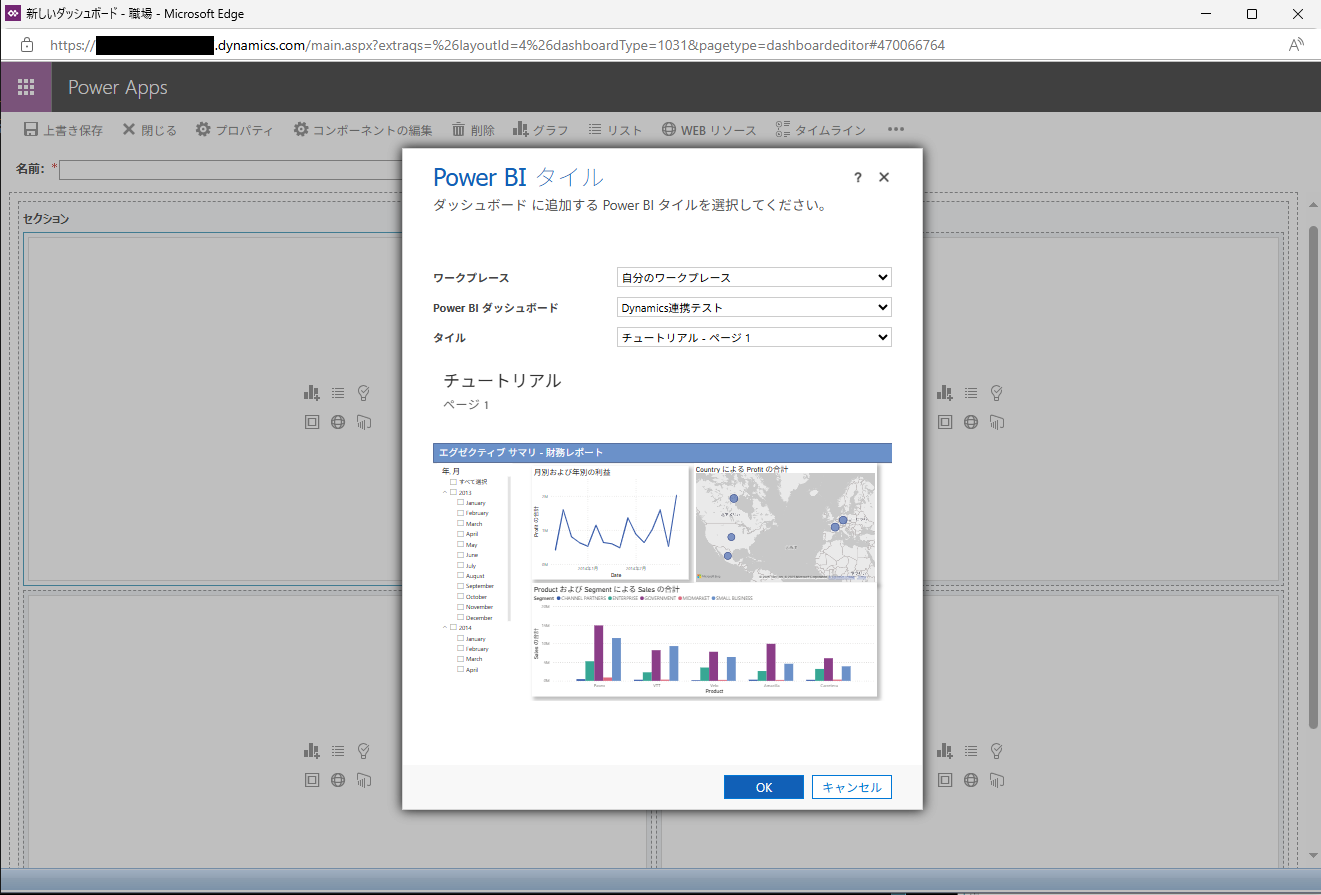The width and height of the screenshot is (1321, 895).
Task: Tick the December checkbox in the slicer
Action: [461, 618]
